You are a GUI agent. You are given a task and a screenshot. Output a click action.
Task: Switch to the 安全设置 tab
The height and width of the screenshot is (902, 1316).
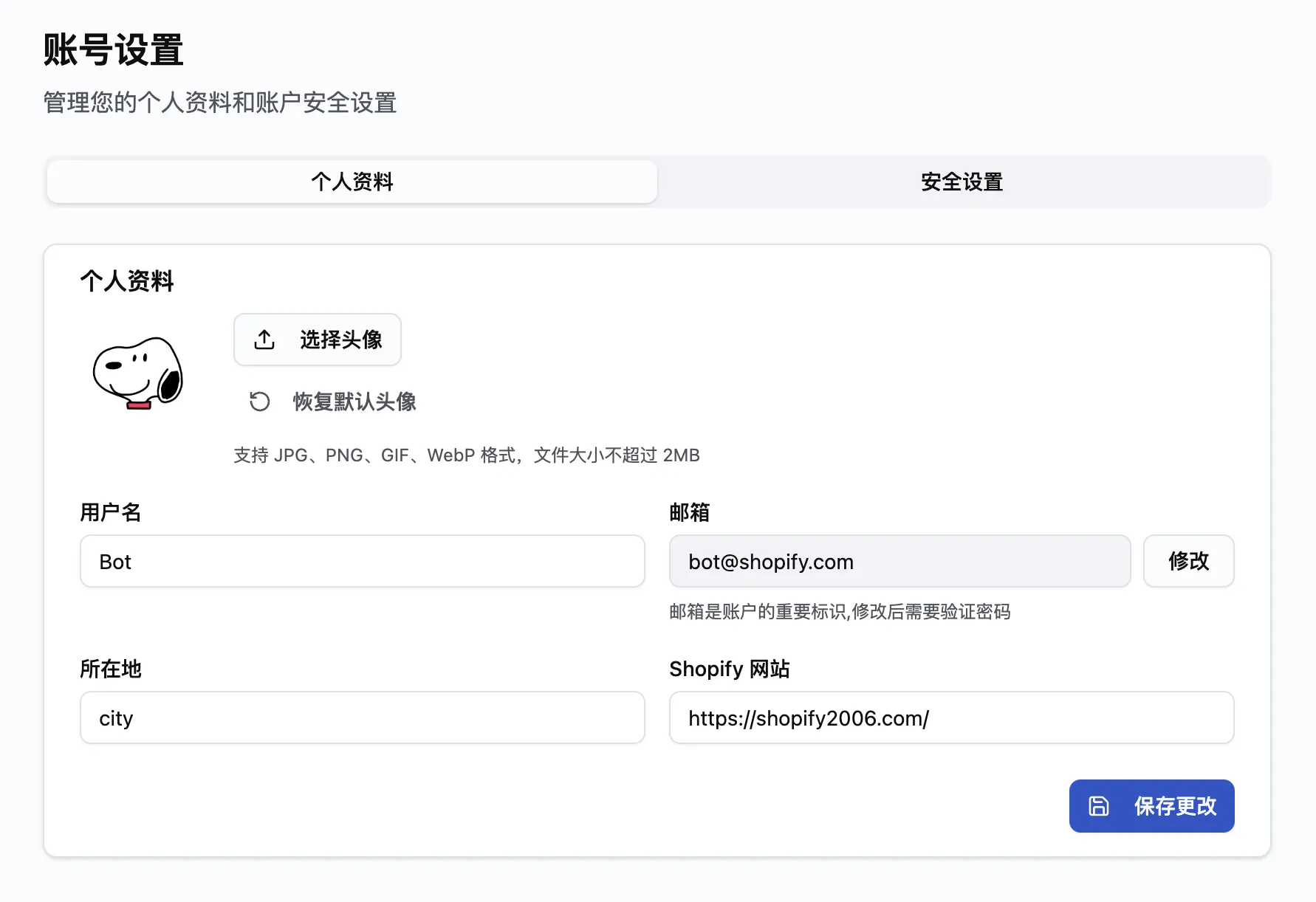(960, 182)
